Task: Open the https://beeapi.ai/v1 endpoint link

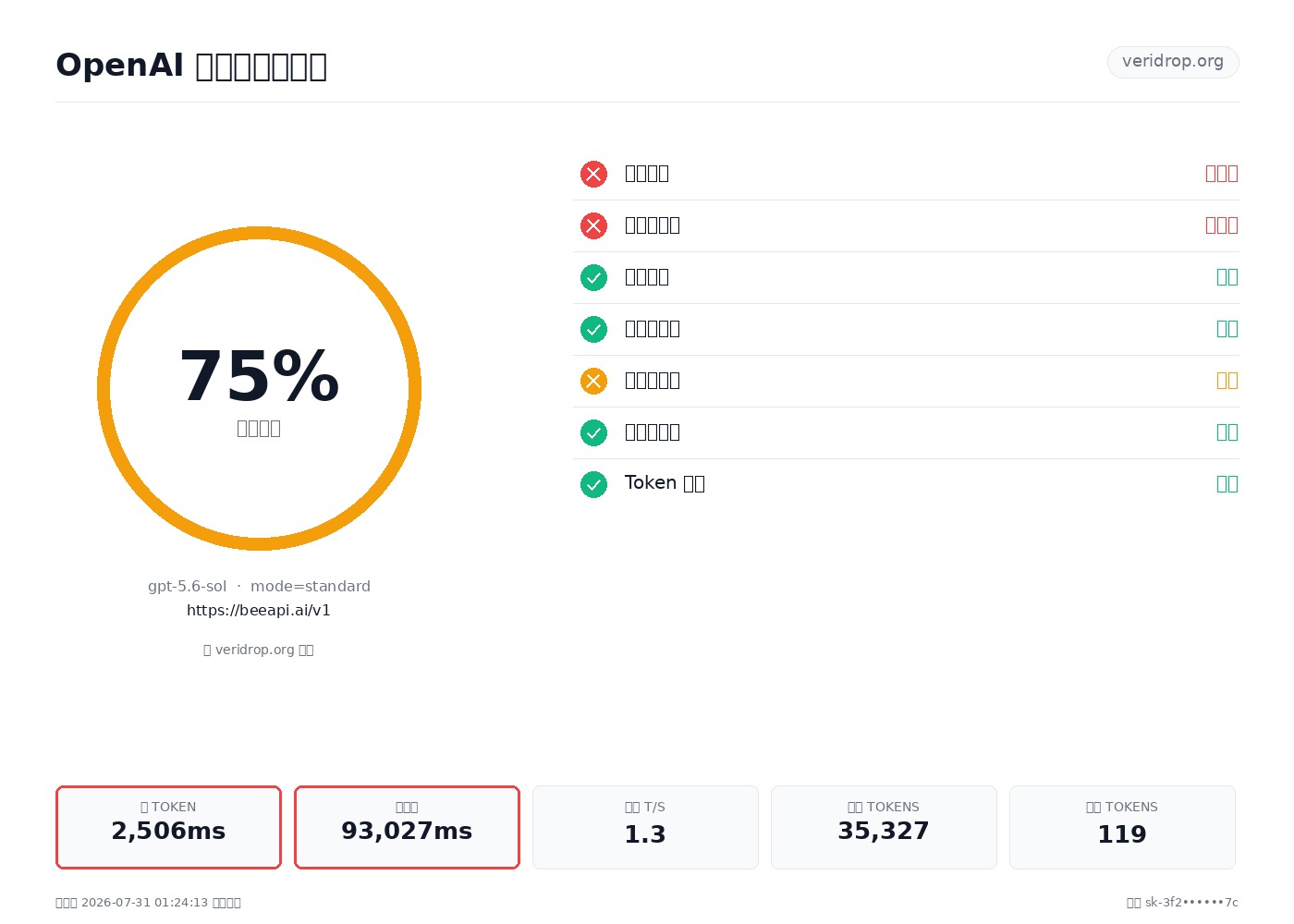Action: click(259, 610)
